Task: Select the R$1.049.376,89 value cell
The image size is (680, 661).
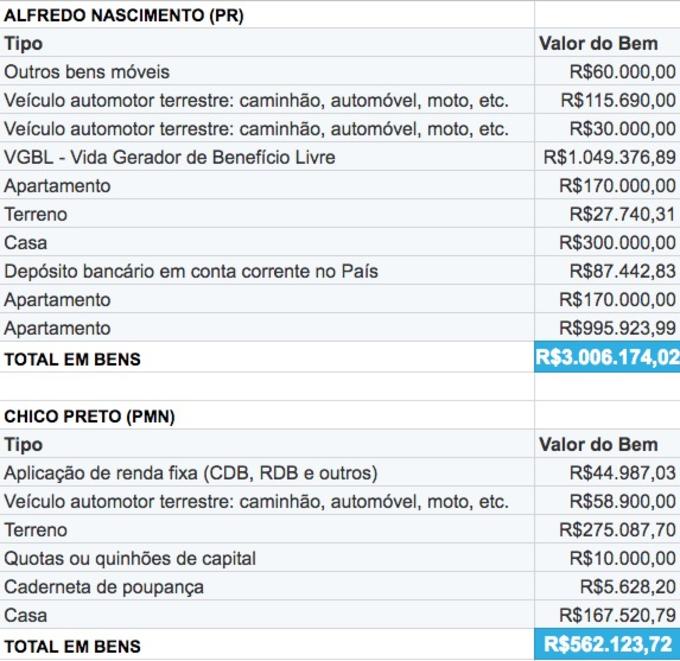Action: coord(609,157)
